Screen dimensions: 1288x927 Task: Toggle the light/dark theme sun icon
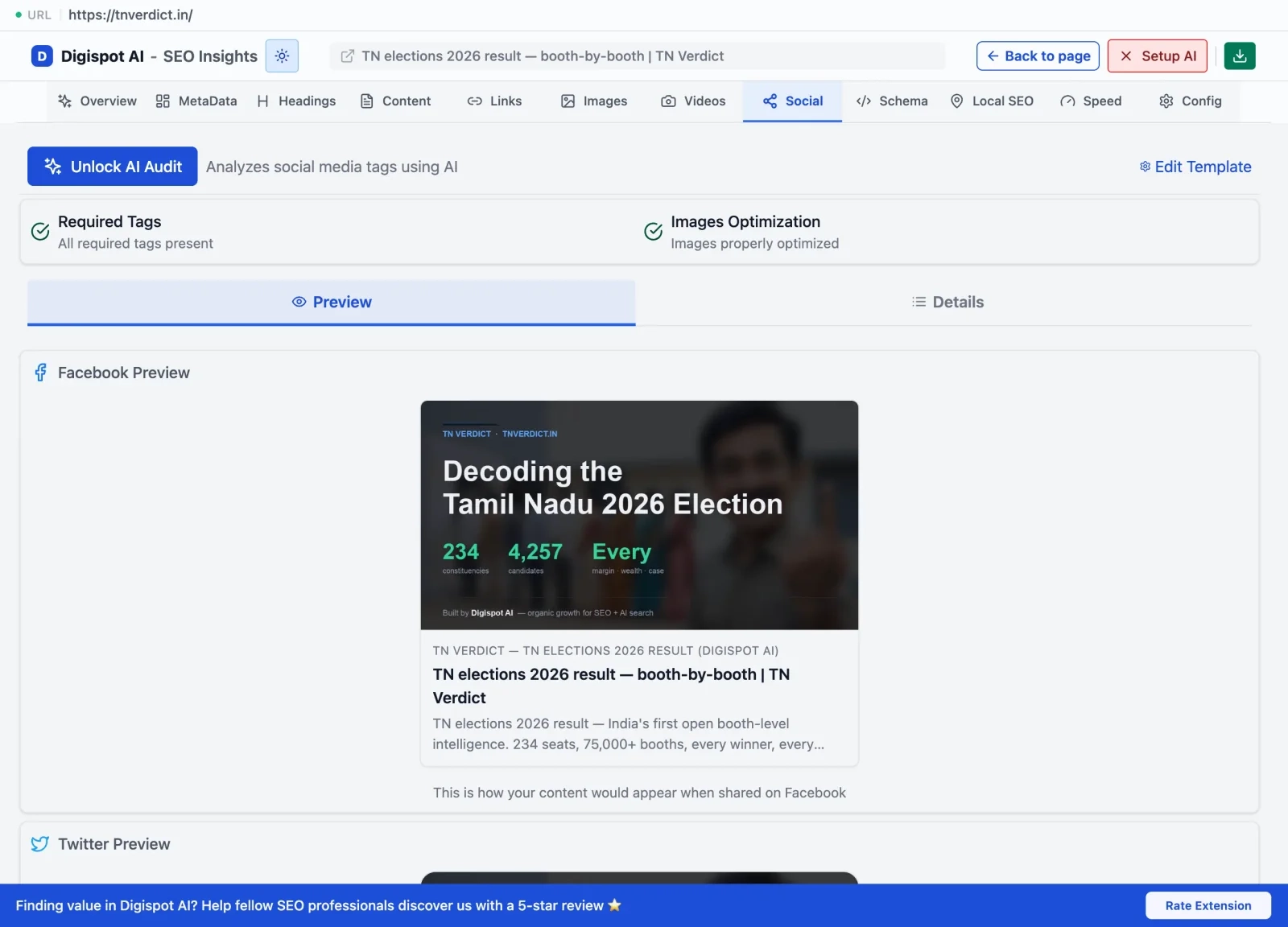pos(282,56)
